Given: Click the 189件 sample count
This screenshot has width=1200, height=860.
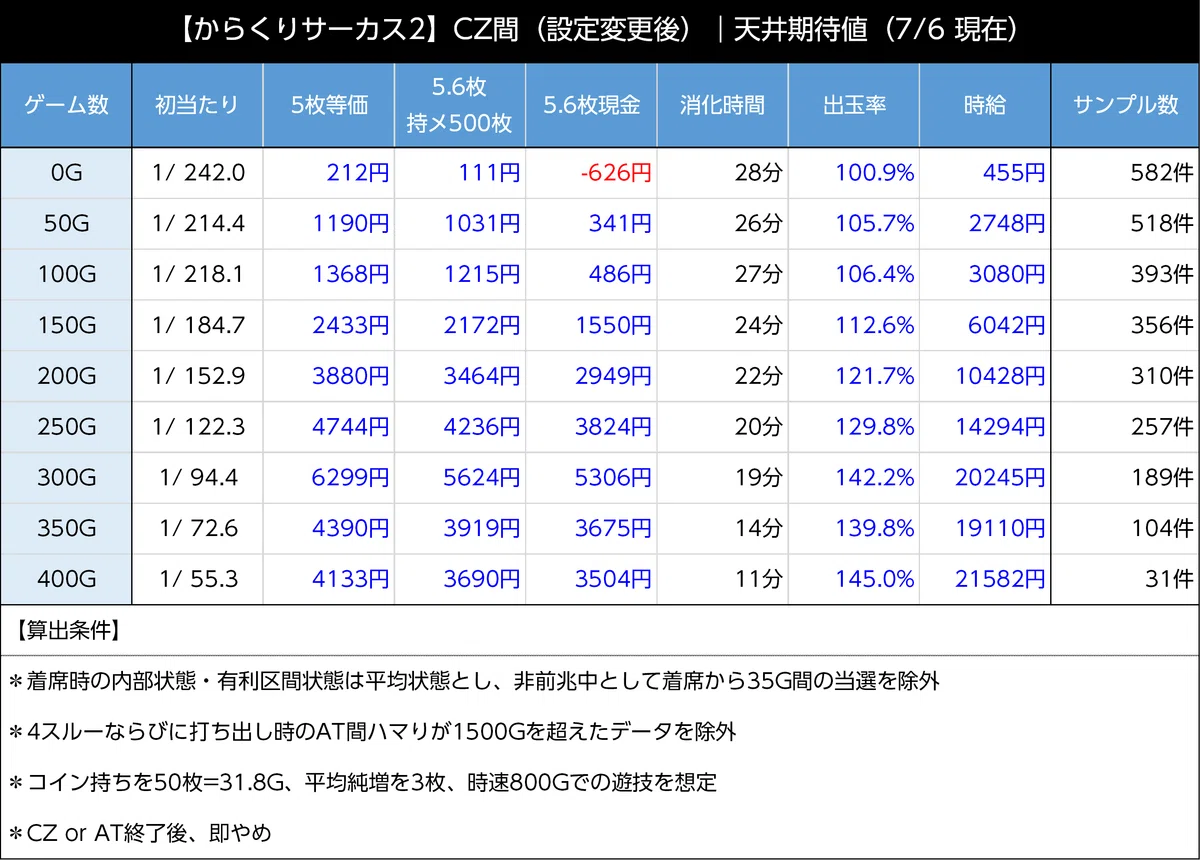Looking at the screenshot, I should [1162, 477].
